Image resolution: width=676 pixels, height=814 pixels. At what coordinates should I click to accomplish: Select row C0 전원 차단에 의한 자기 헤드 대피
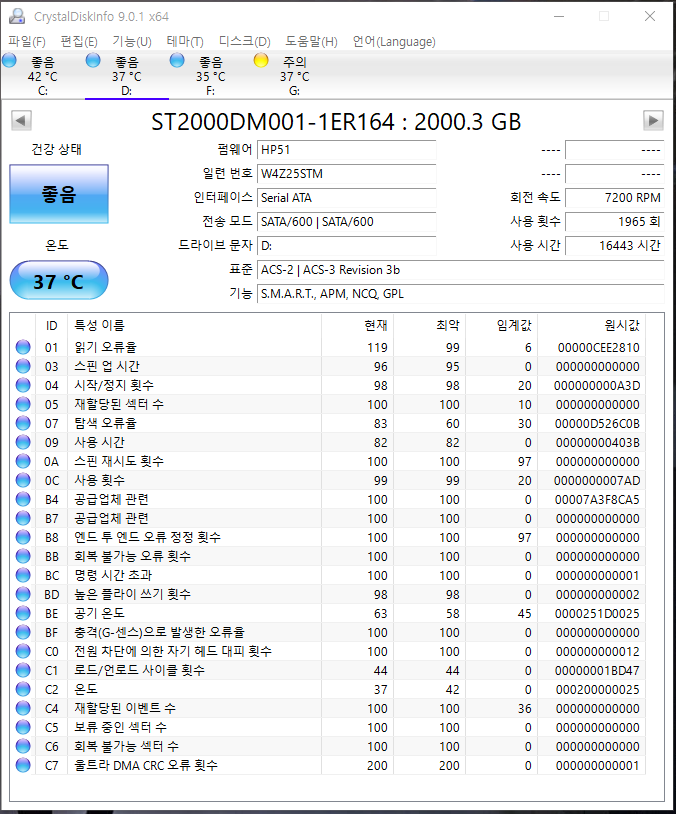pos(328,651)
